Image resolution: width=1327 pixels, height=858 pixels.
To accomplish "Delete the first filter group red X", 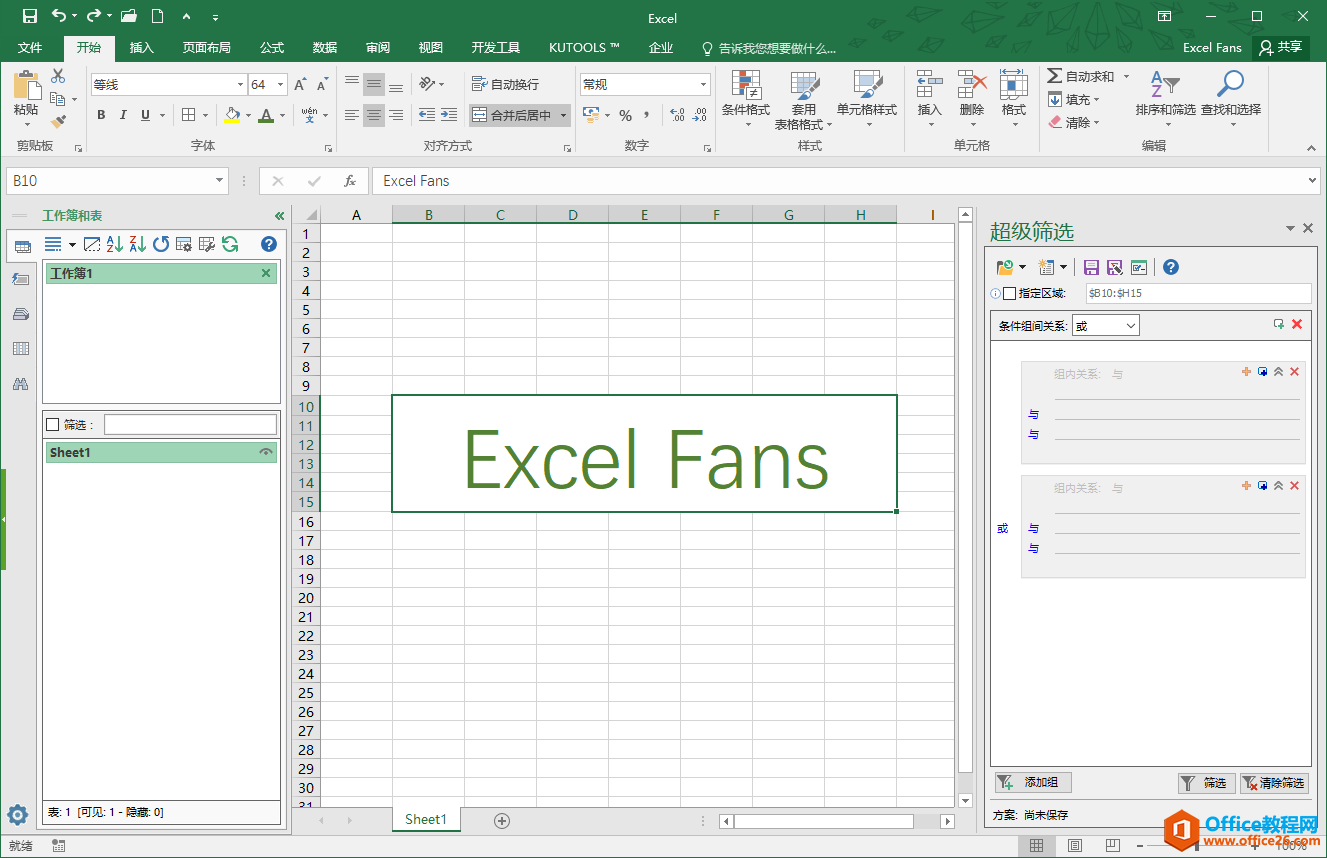I will pyautogui.click(x=1294, y=372).
